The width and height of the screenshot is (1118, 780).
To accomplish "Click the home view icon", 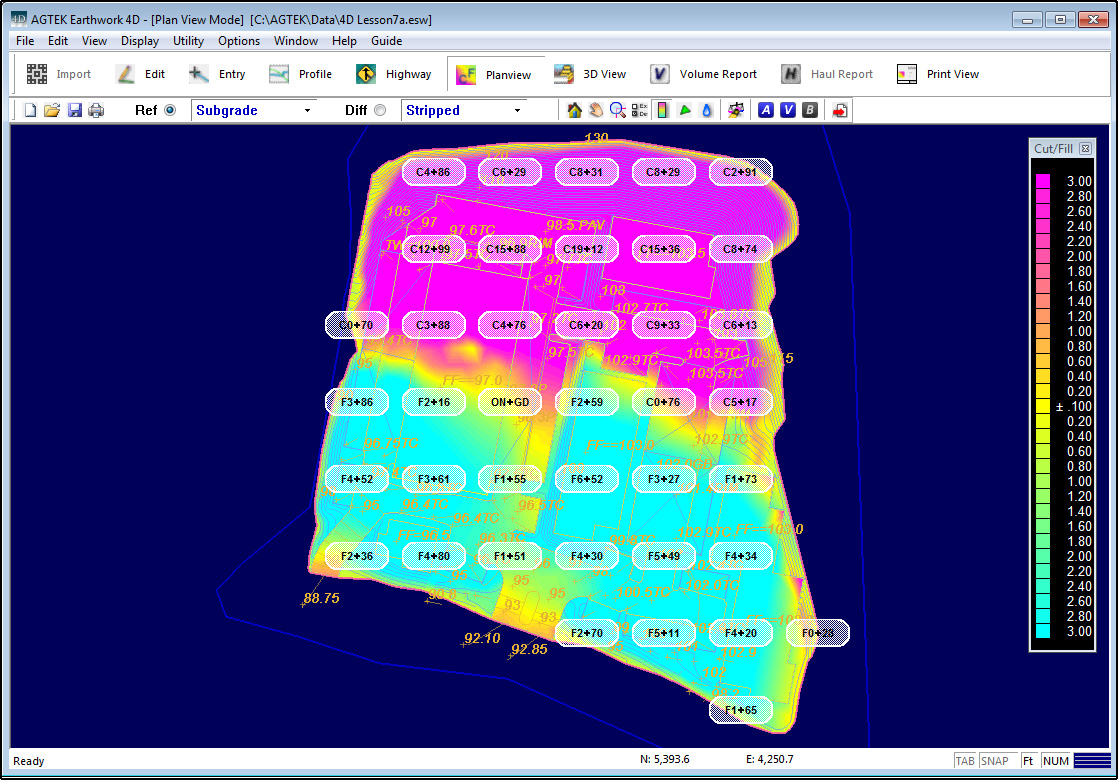I will (575, 110).
